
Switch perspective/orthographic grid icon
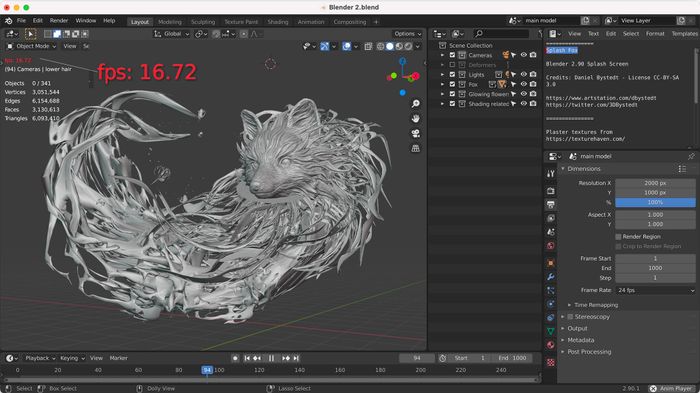pos(416,148)
